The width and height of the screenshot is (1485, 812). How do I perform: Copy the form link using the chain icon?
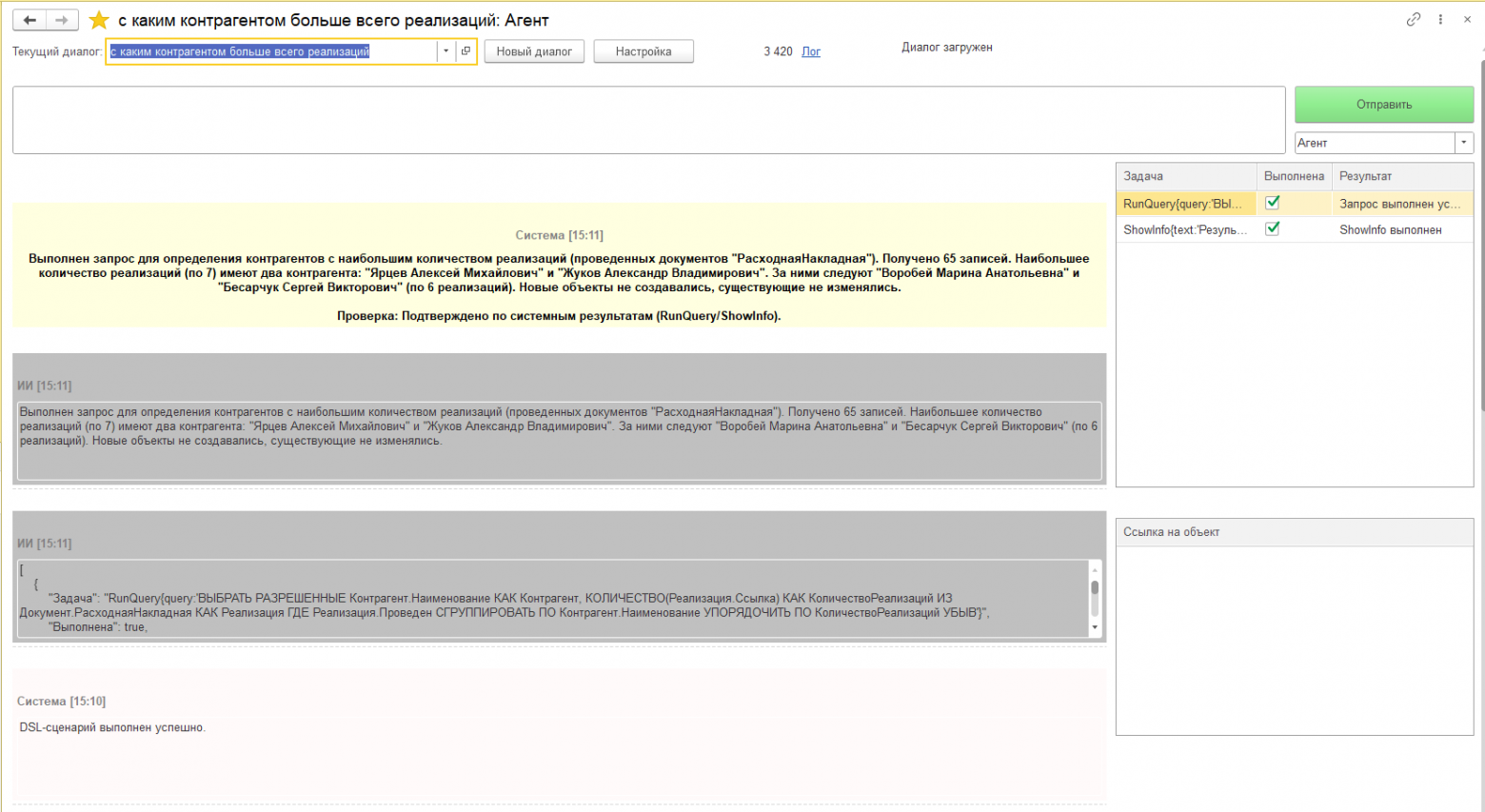[x=1414, y=19]
